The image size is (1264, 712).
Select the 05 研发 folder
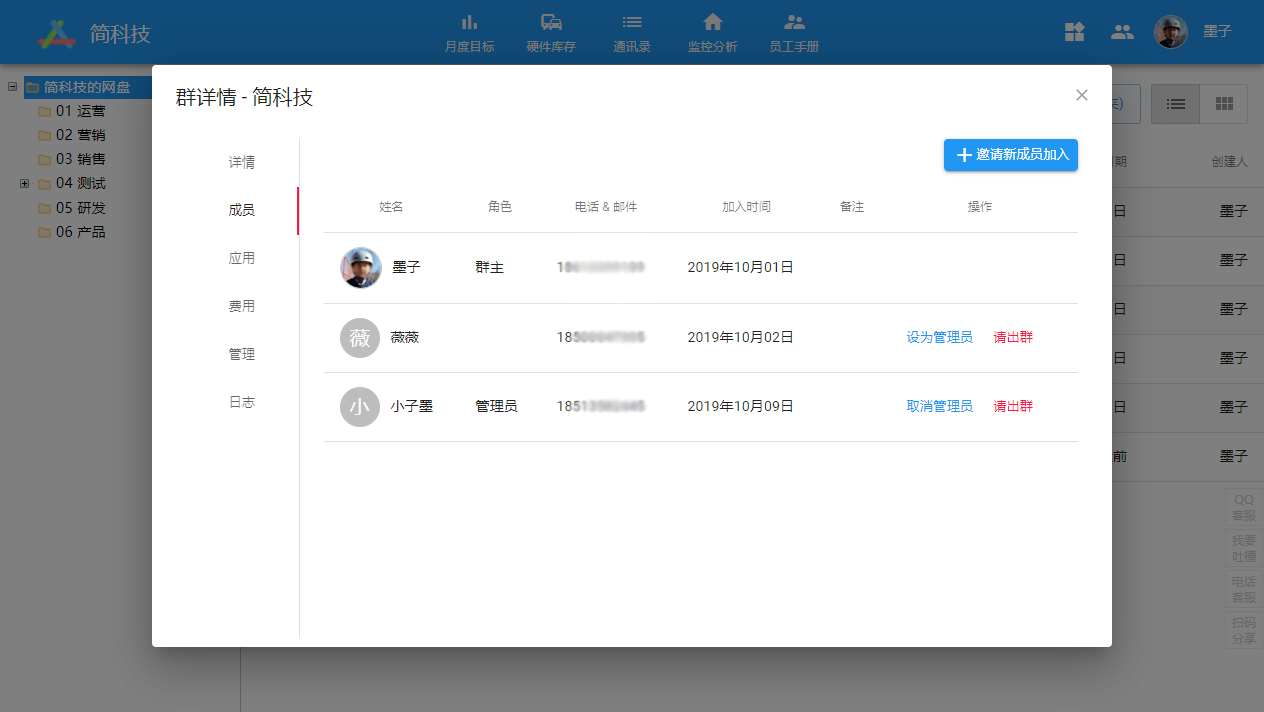tap(80, 208)
